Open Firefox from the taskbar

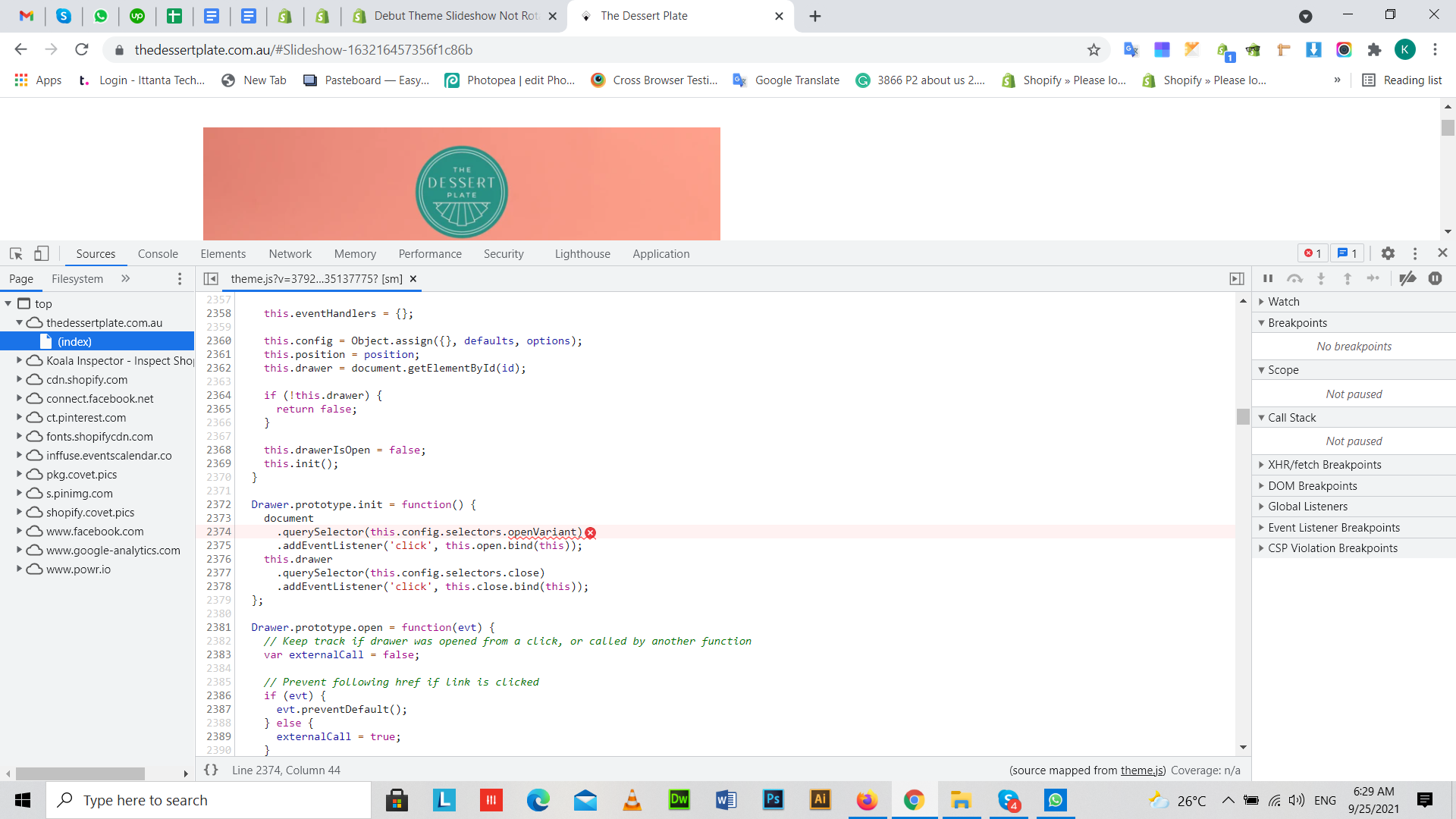tap(867, 800)
